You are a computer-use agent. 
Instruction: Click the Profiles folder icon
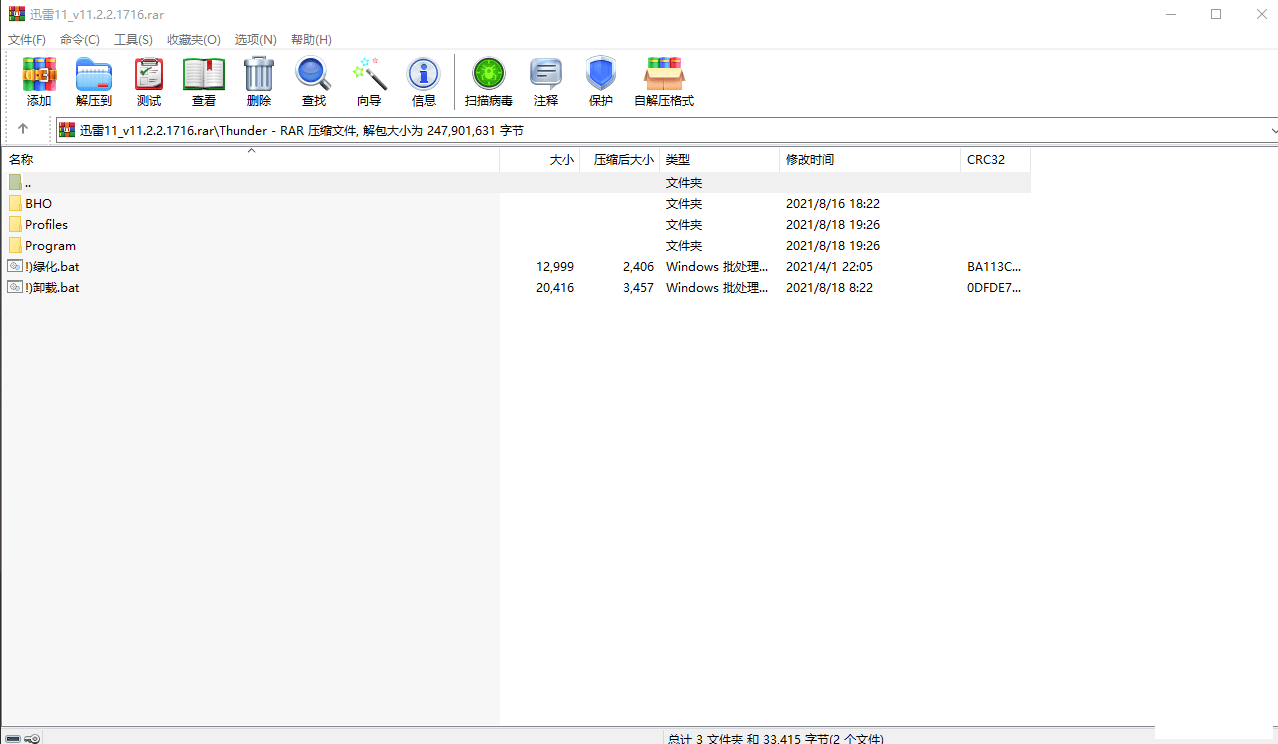point(15,224)
